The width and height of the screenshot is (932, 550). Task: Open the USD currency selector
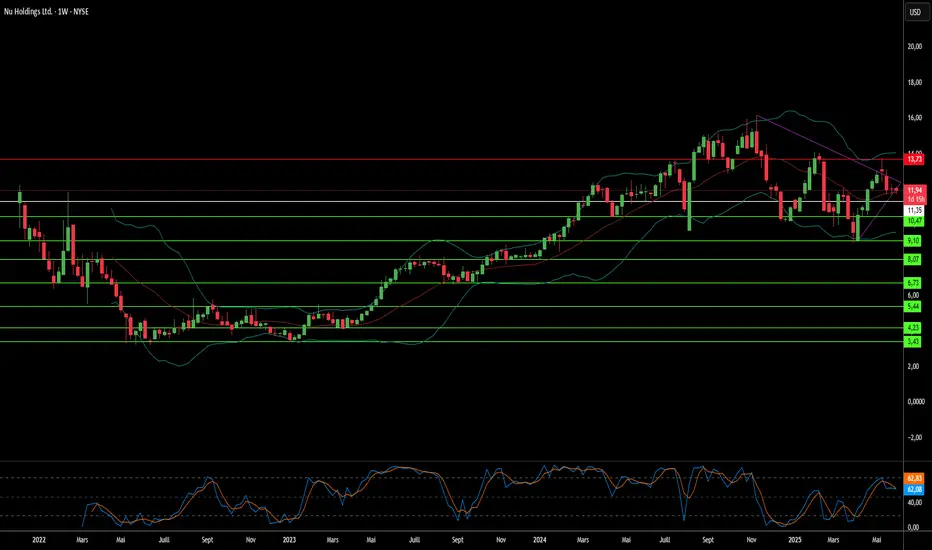tap(915, 12)
